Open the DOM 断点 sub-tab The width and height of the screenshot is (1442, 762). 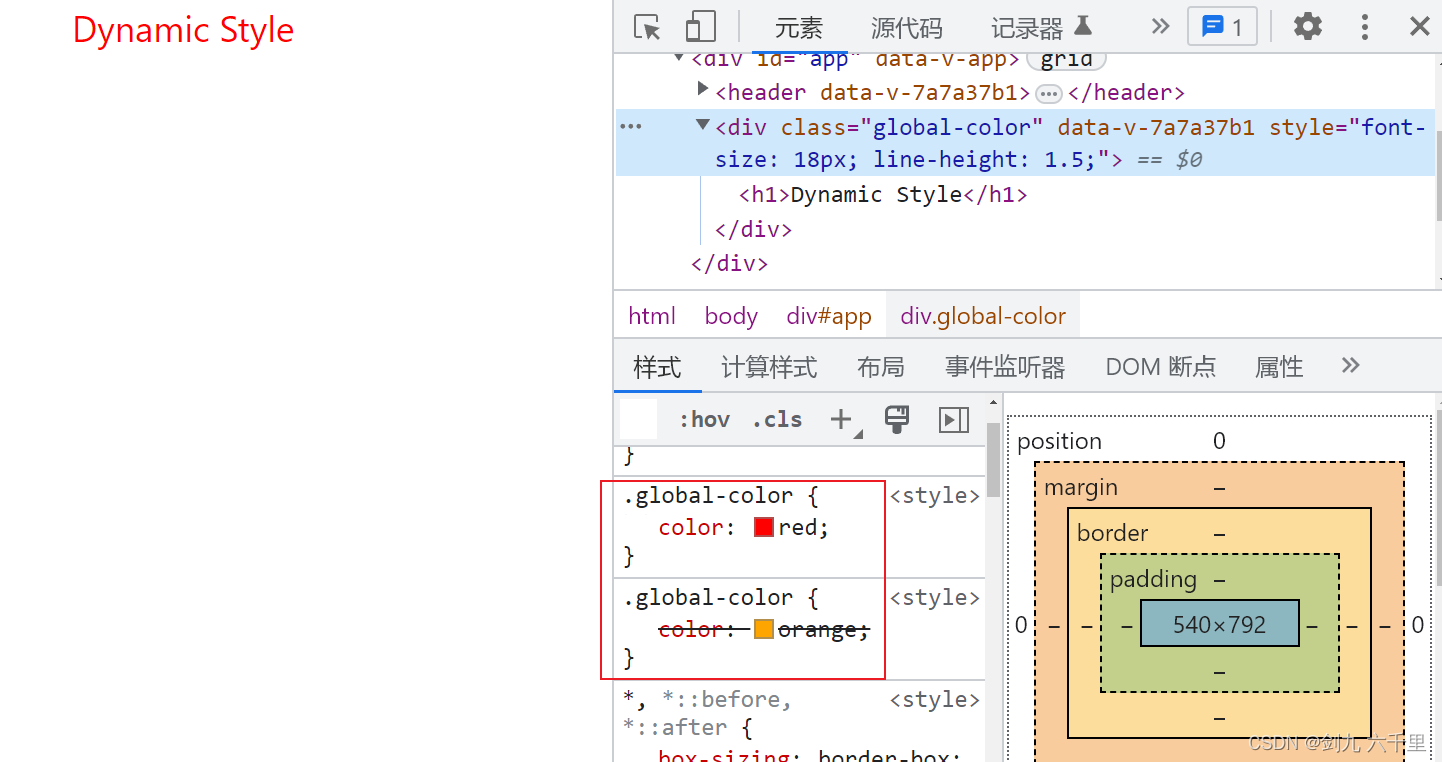pos(1160,367)
